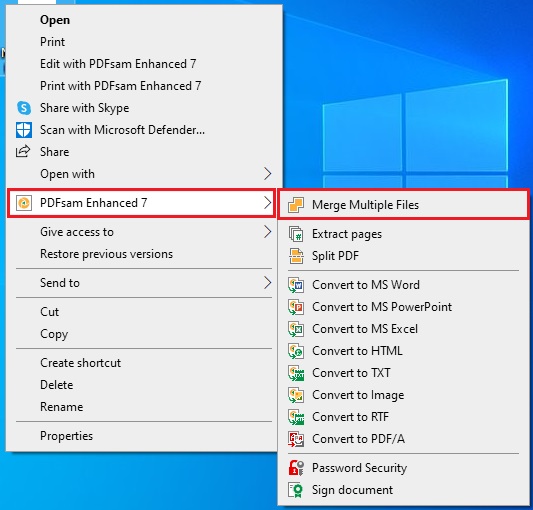Expand the Send to submenu arrow
Screen dimensions: 533x510
tap(268, 283)
